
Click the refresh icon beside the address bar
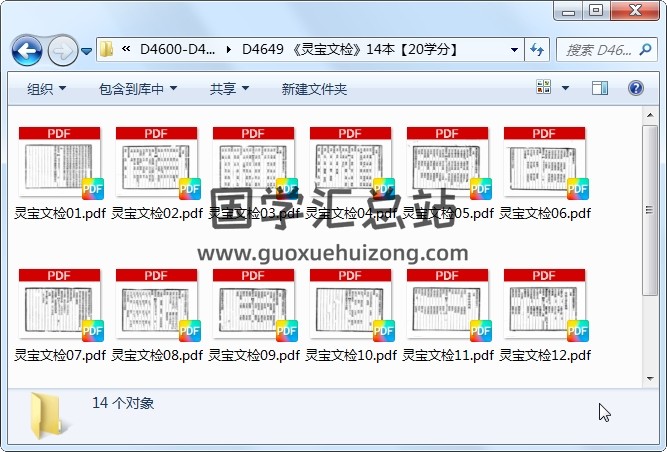537,50
